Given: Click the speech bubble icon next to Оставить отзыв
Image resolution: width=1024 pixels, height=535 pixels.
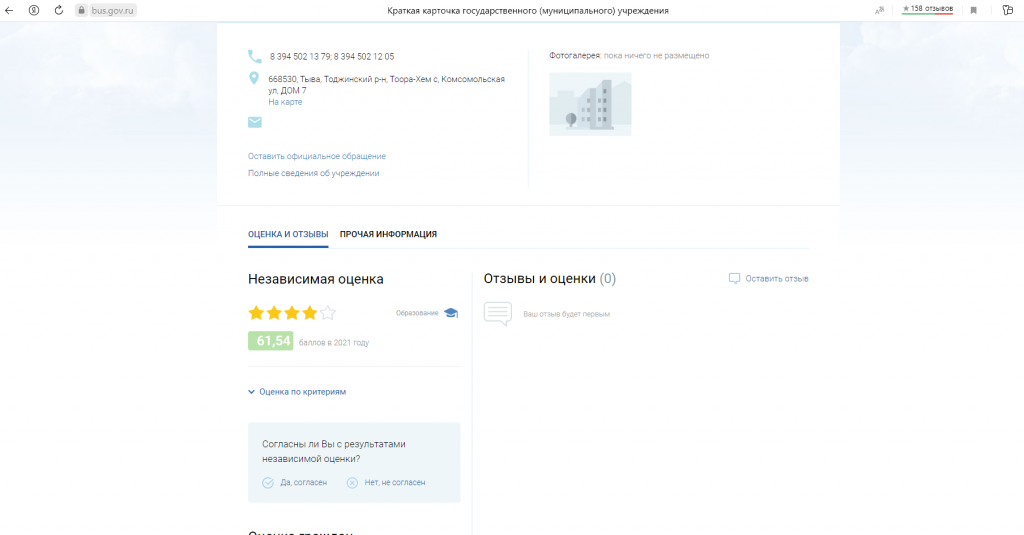Looking at the screenshot, I should [734, 279].
